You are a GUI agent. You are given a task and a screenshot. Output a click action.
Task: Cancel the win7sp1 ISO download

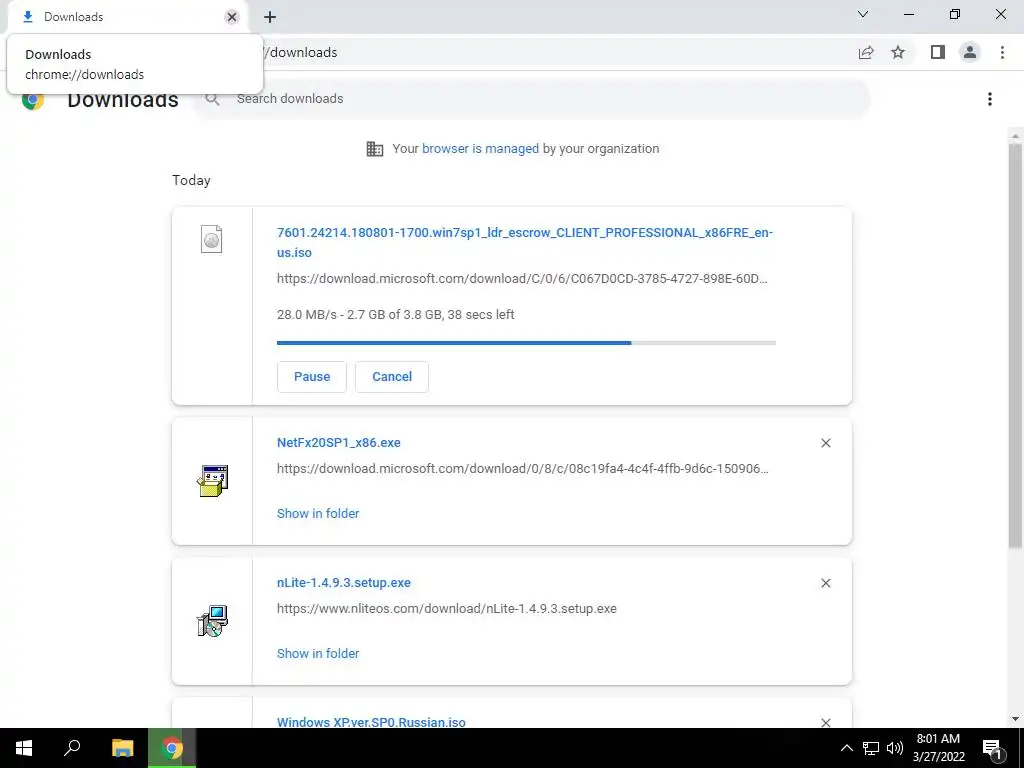coord(392,377)
